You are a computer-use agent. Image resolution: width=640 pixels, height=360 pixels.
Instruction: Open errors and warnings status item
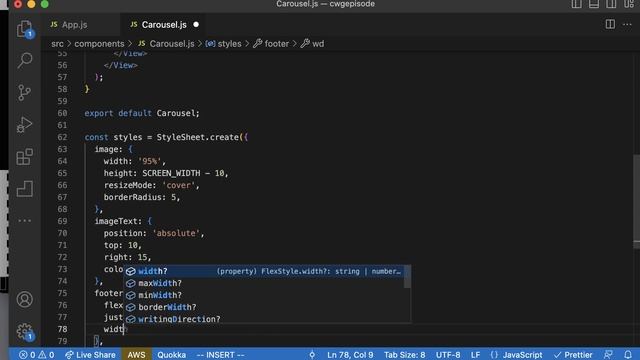click(x=36, y=355)
